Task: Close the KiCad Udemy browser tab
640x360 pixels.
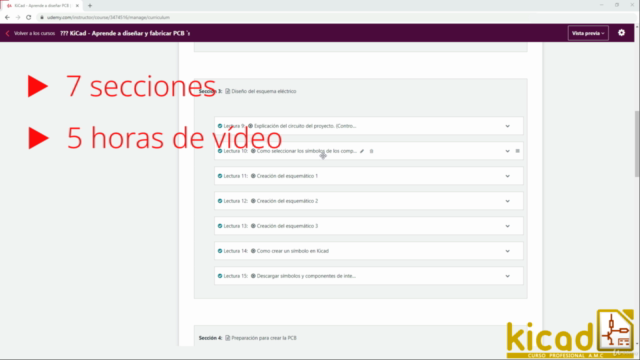Action: click(77, 6)
